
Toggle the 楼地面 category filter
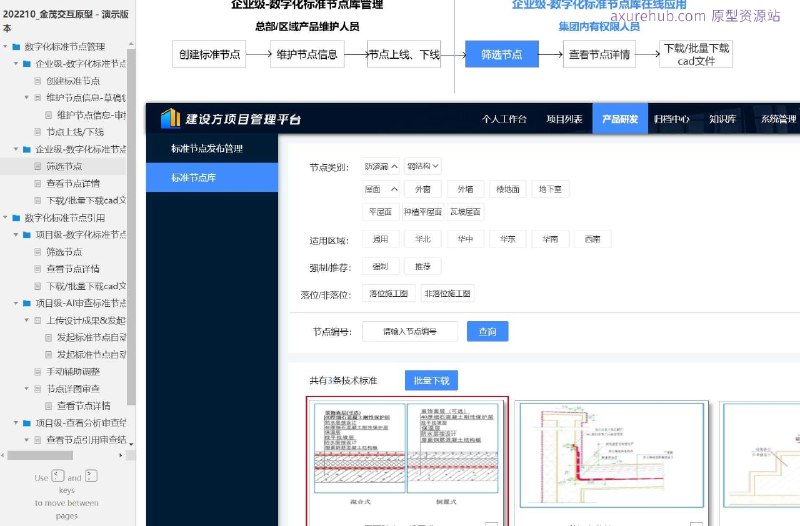click(508, 189)
